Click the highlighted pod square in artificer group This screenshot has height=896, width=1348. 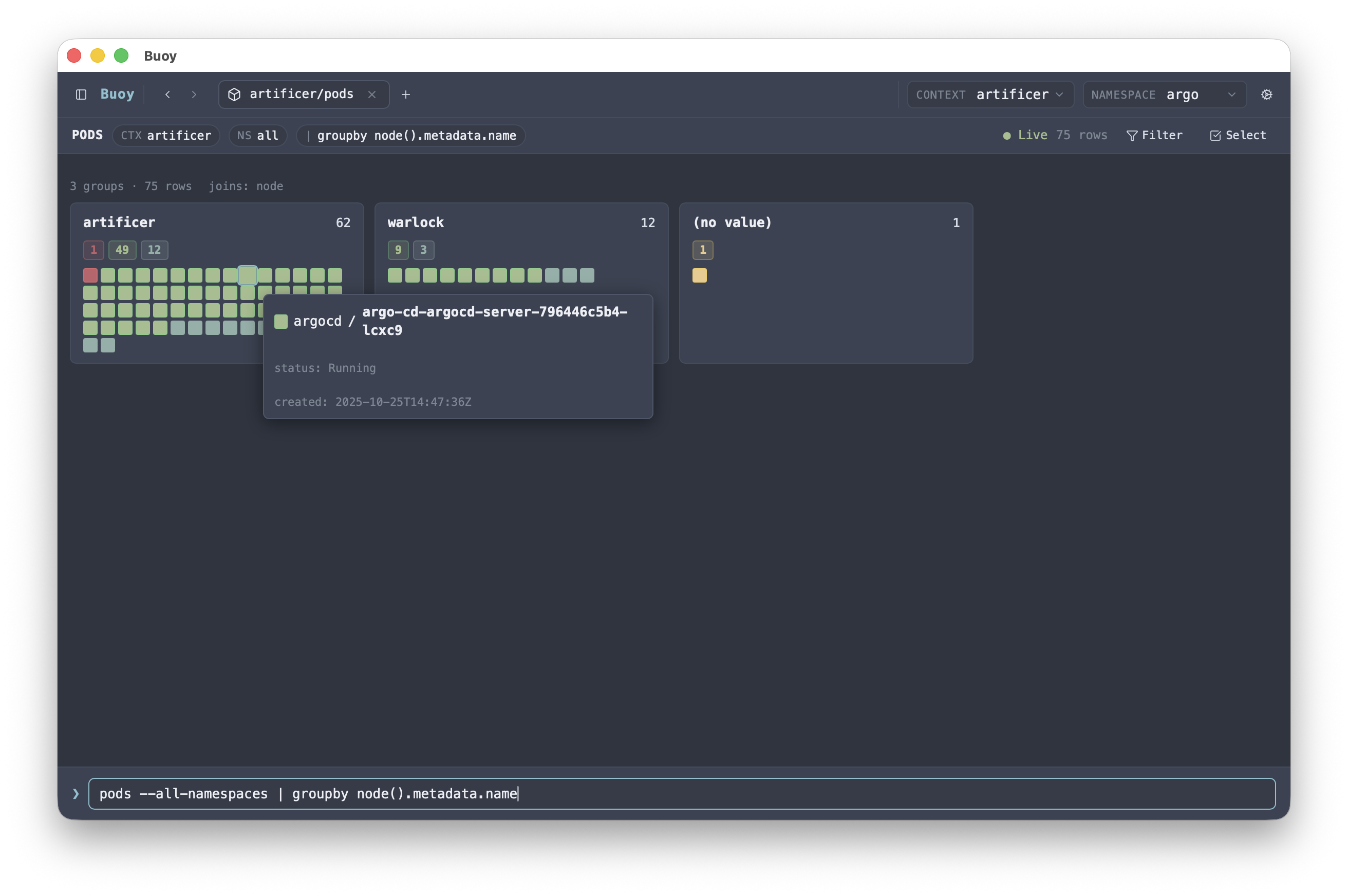pos(248,275)
